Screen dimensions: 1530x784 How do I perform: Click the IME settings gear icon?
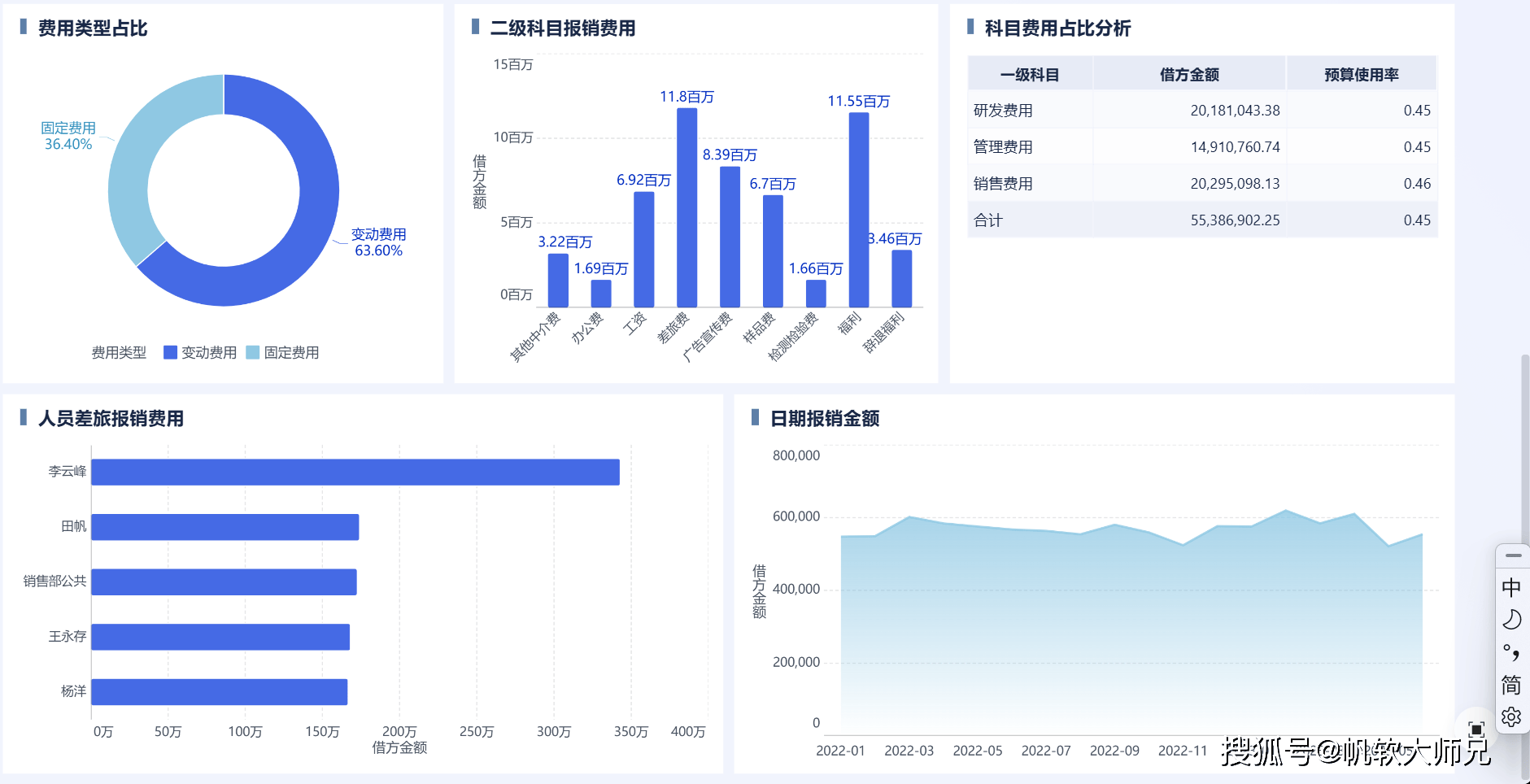[x=1511, y=716]
